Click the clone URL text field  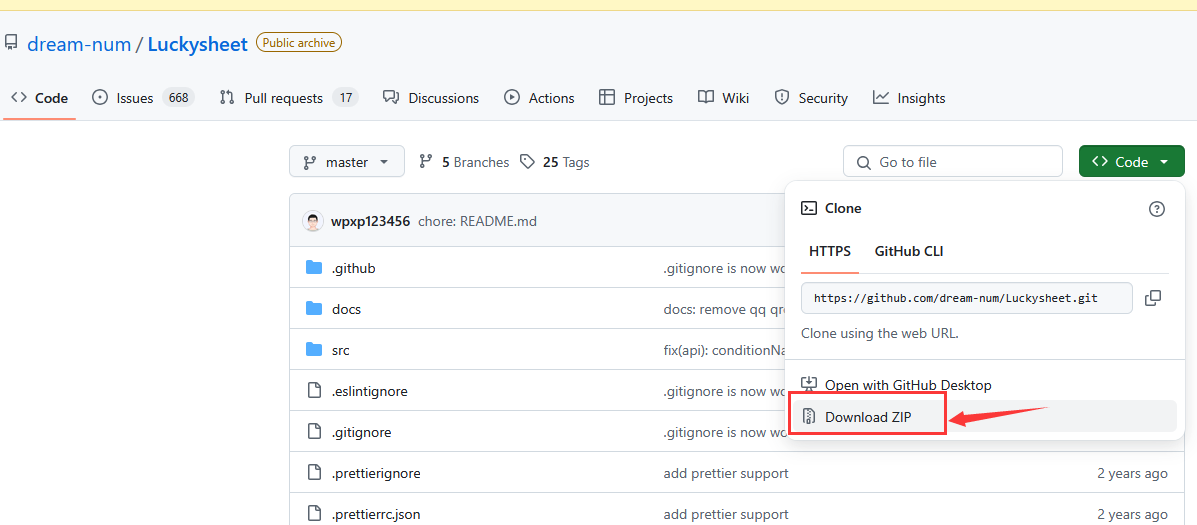coord(966,298)
